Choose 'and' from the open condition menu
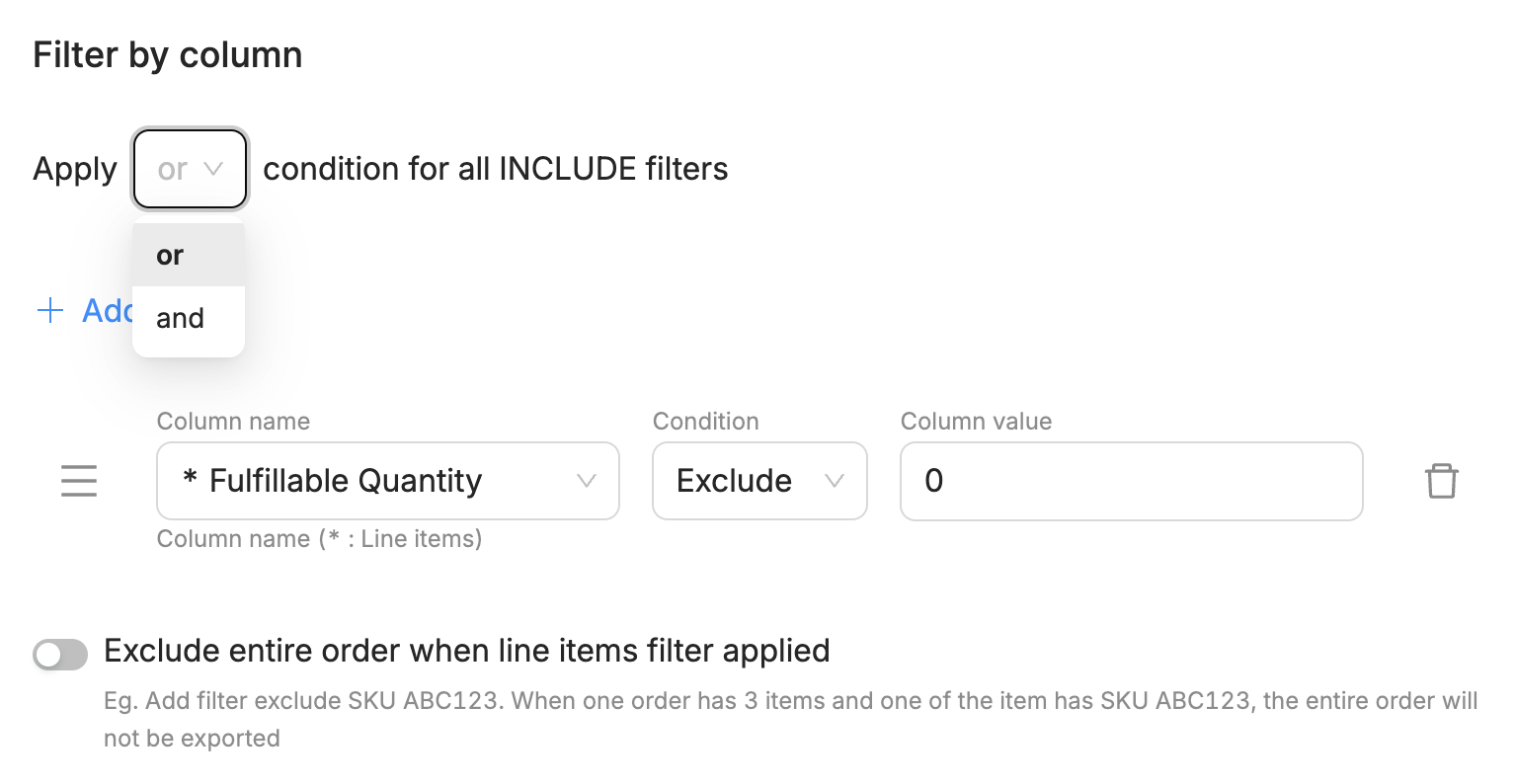The image size is (1515, 784). 189,318
